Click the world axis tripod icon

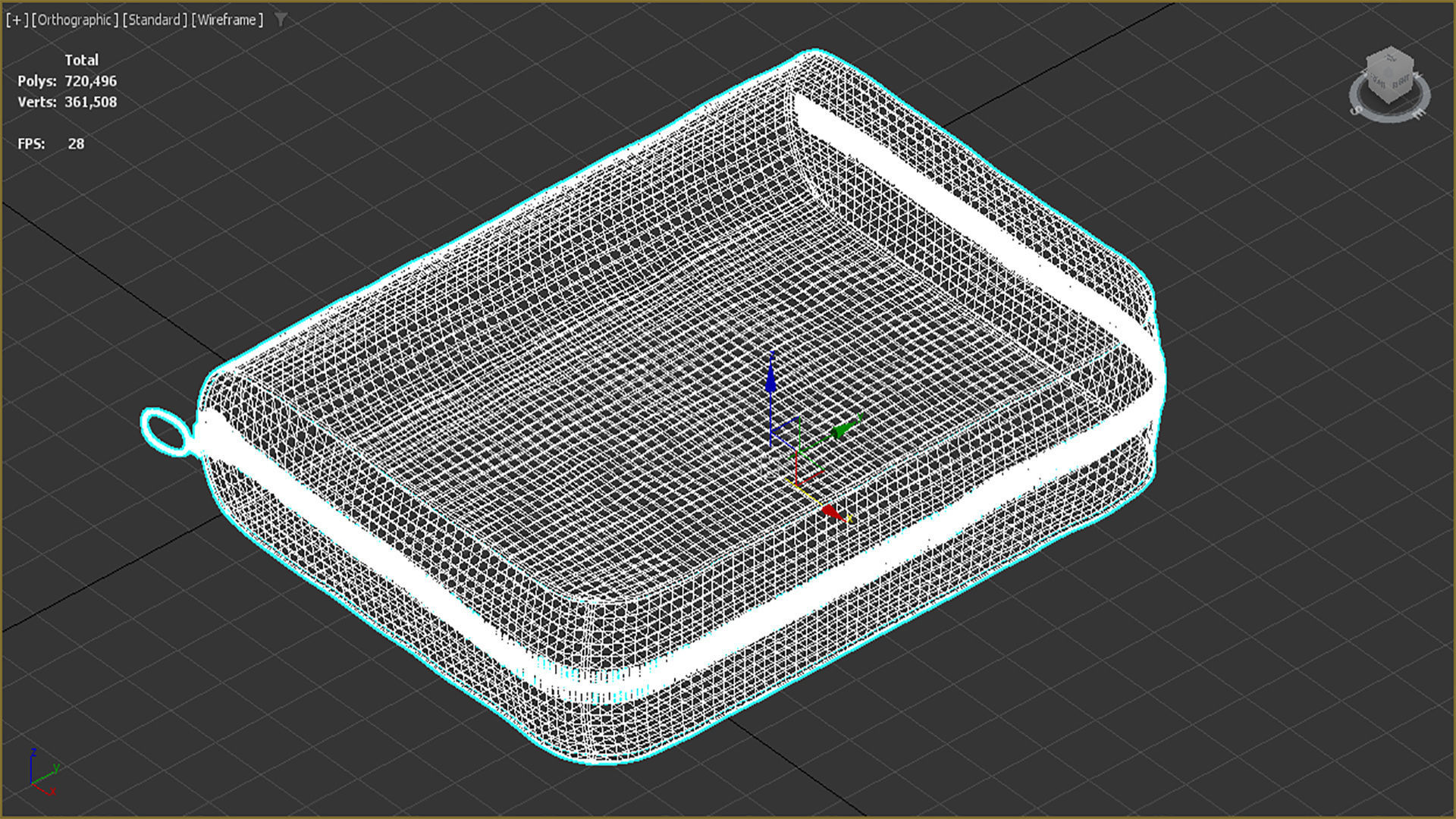[x=43, y=771]
